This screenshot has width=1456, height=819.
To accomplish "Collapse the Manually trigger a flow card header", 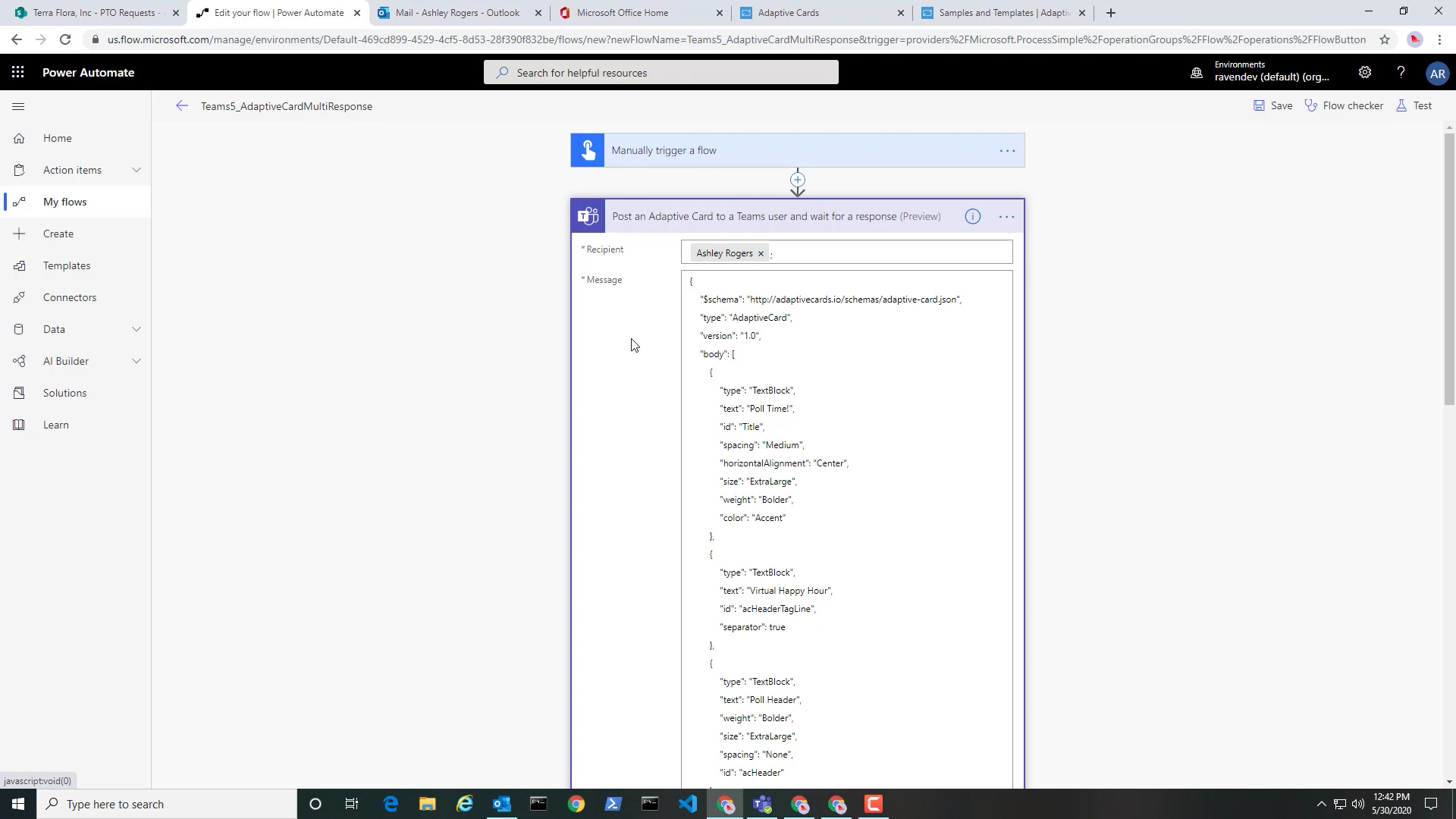I will (798, 150).
